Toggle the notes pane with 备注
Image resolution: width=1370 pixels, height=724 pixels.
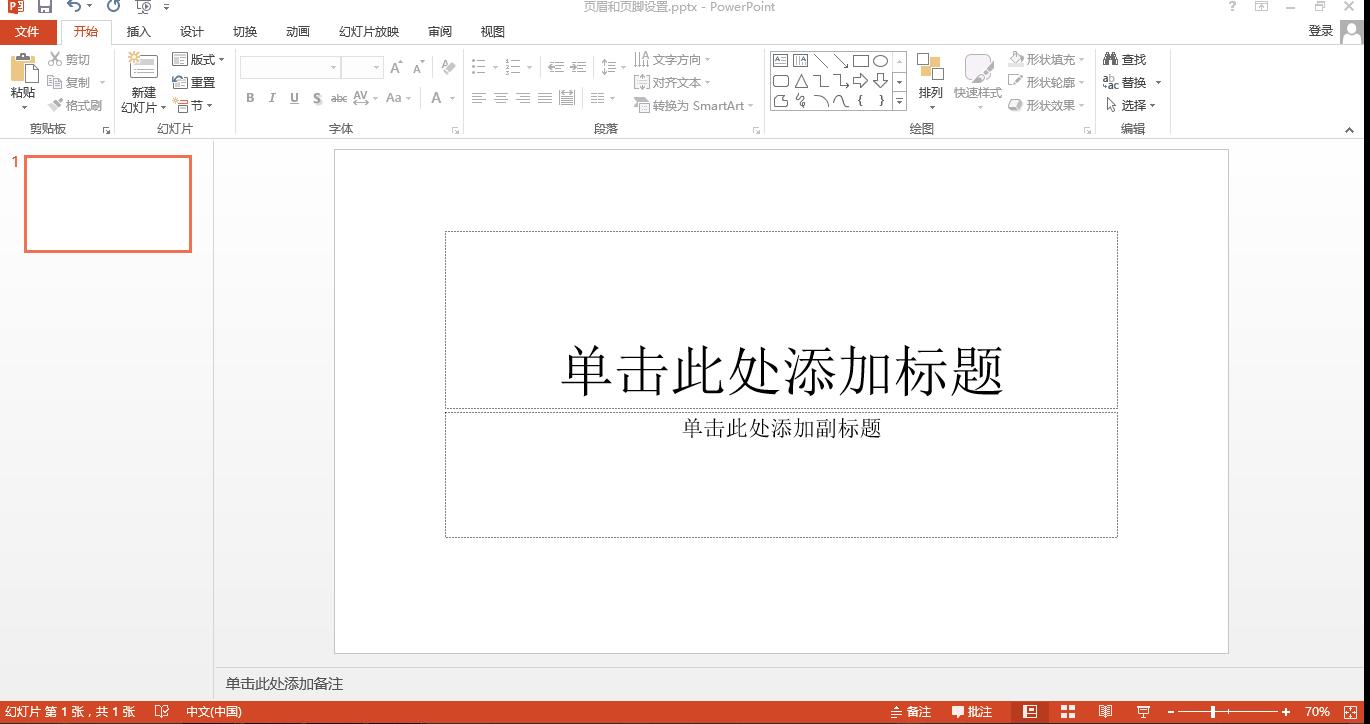911,712
